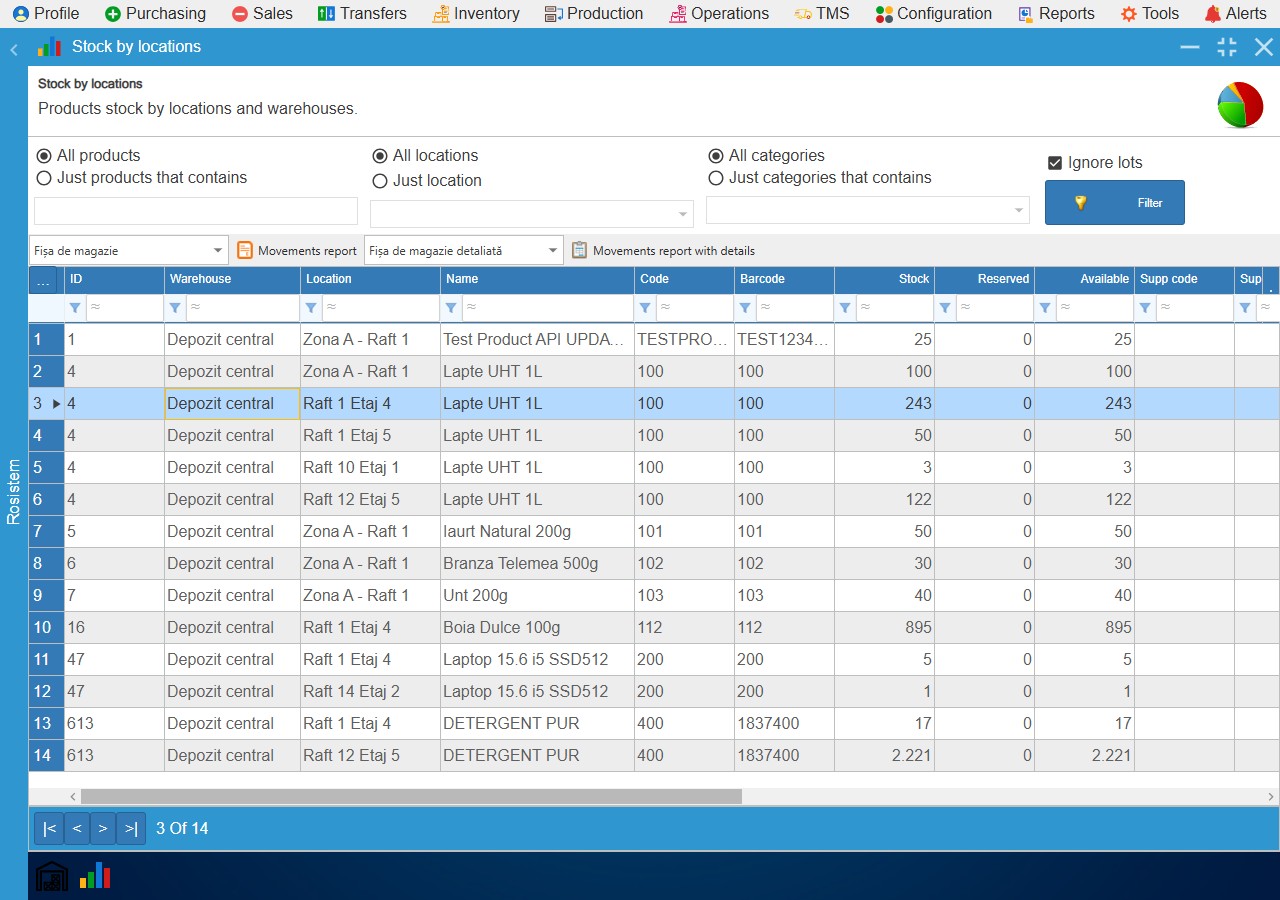
Task: Click the filter funnel in Name column
Action: 451,308
